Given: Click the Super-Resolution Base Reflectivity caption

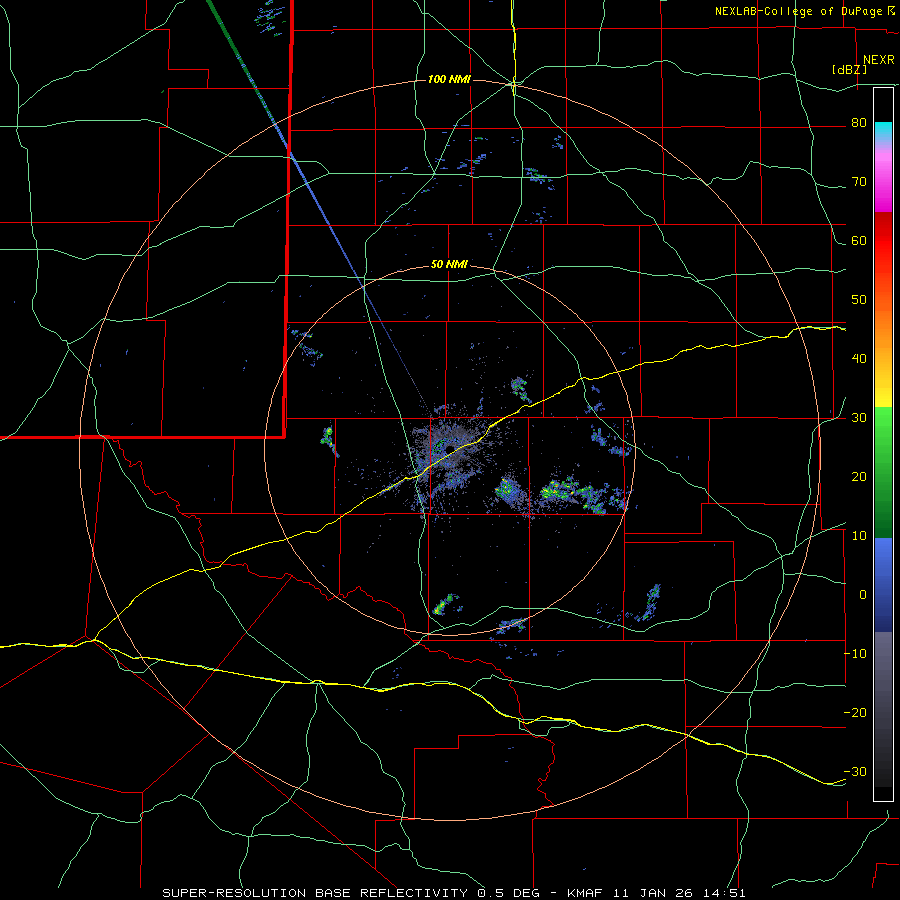Looking at the screenshot, I should click(454, 893).
